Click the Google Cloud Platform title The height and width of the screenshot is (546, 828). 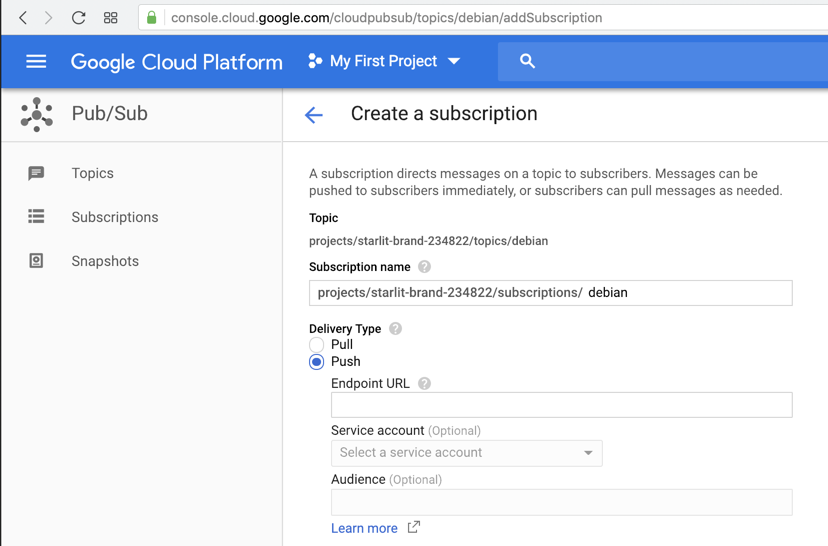177,62
